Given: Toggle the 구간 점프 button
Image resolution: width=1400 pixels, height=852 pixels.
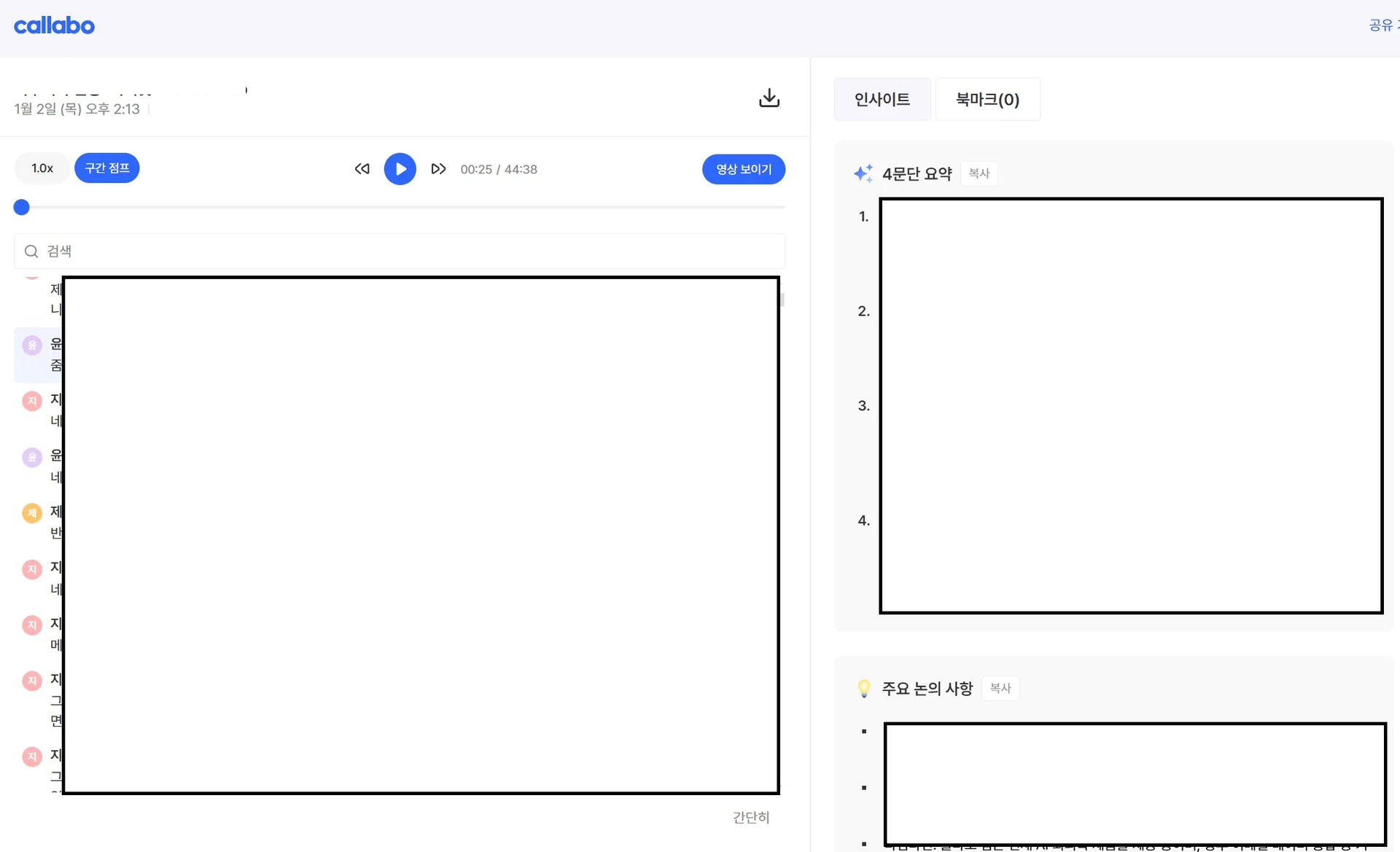Looking at the screenshot, I should pos(106,168).
